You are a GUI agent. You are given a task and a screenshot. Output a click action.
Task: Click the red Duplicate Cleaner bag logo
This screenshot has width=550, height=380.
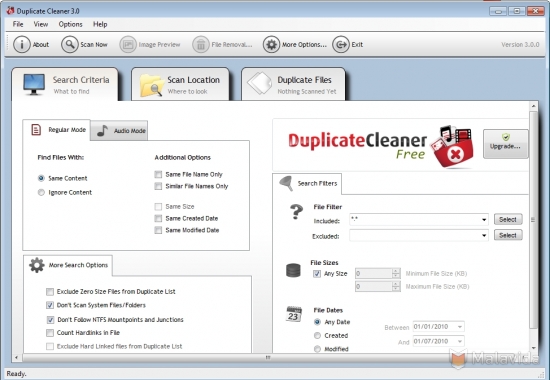click(x=452, y=146)
